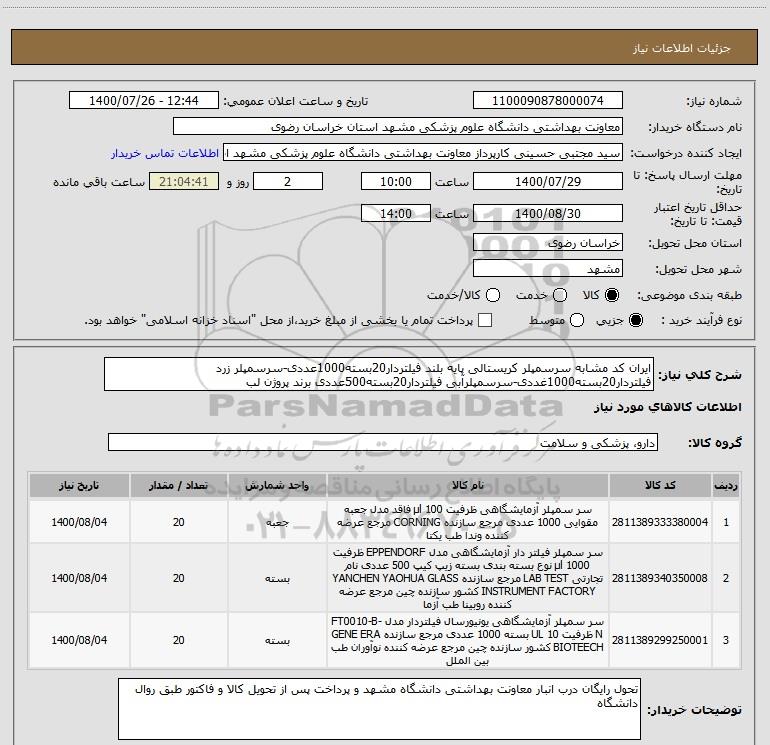This screenshot has width=770, height=745.
Task: Click row number 2 cell
Action: (726, 578)
